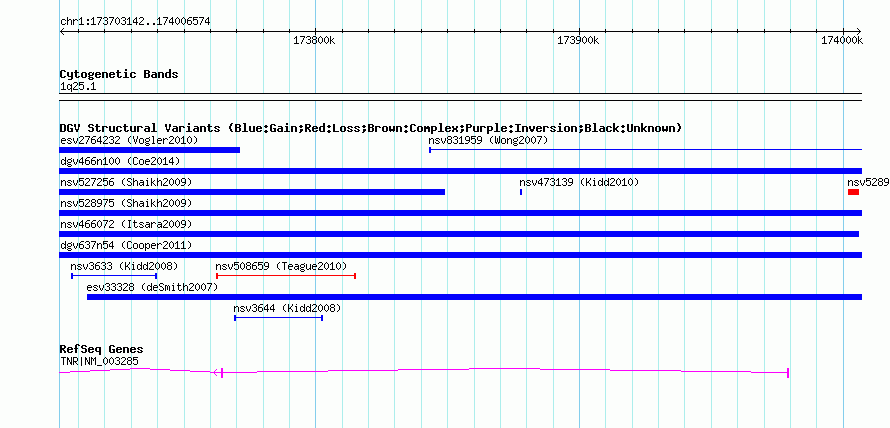This screenshot has width=890, height=428.
Task: Select the nsv466072 blue variant bar
Action: pyautogui.click(x=459, y=234)
